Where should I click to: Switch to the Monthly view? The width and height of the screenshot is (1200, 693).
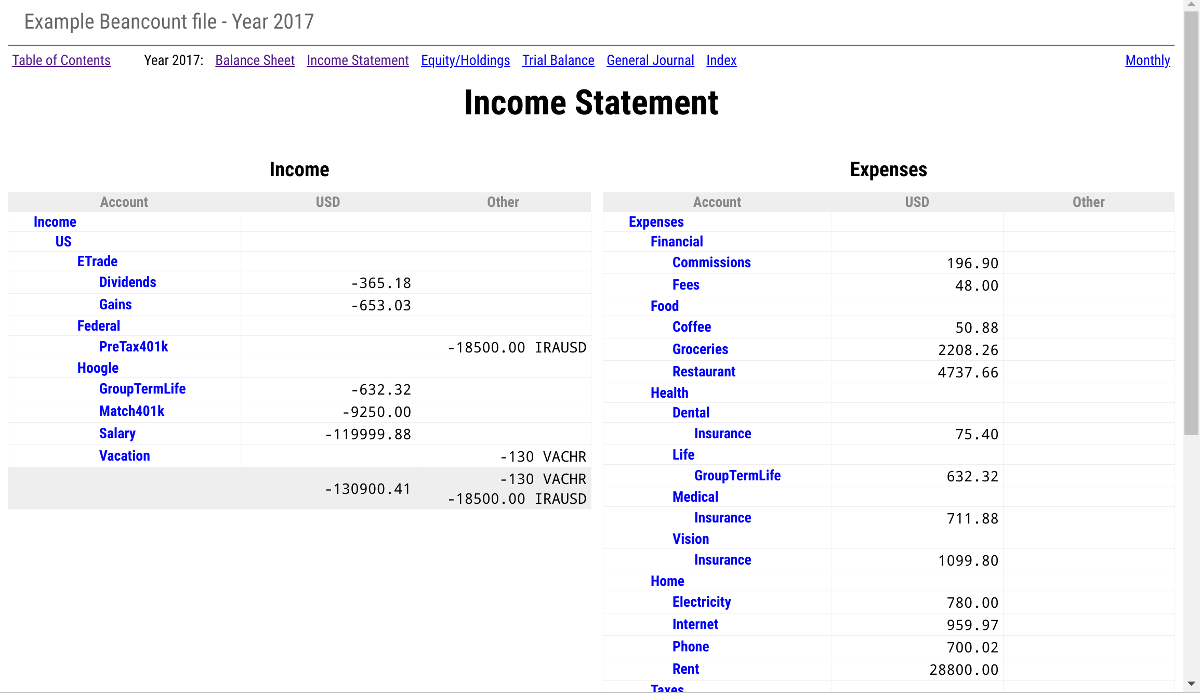click(x=1147, y=60)
